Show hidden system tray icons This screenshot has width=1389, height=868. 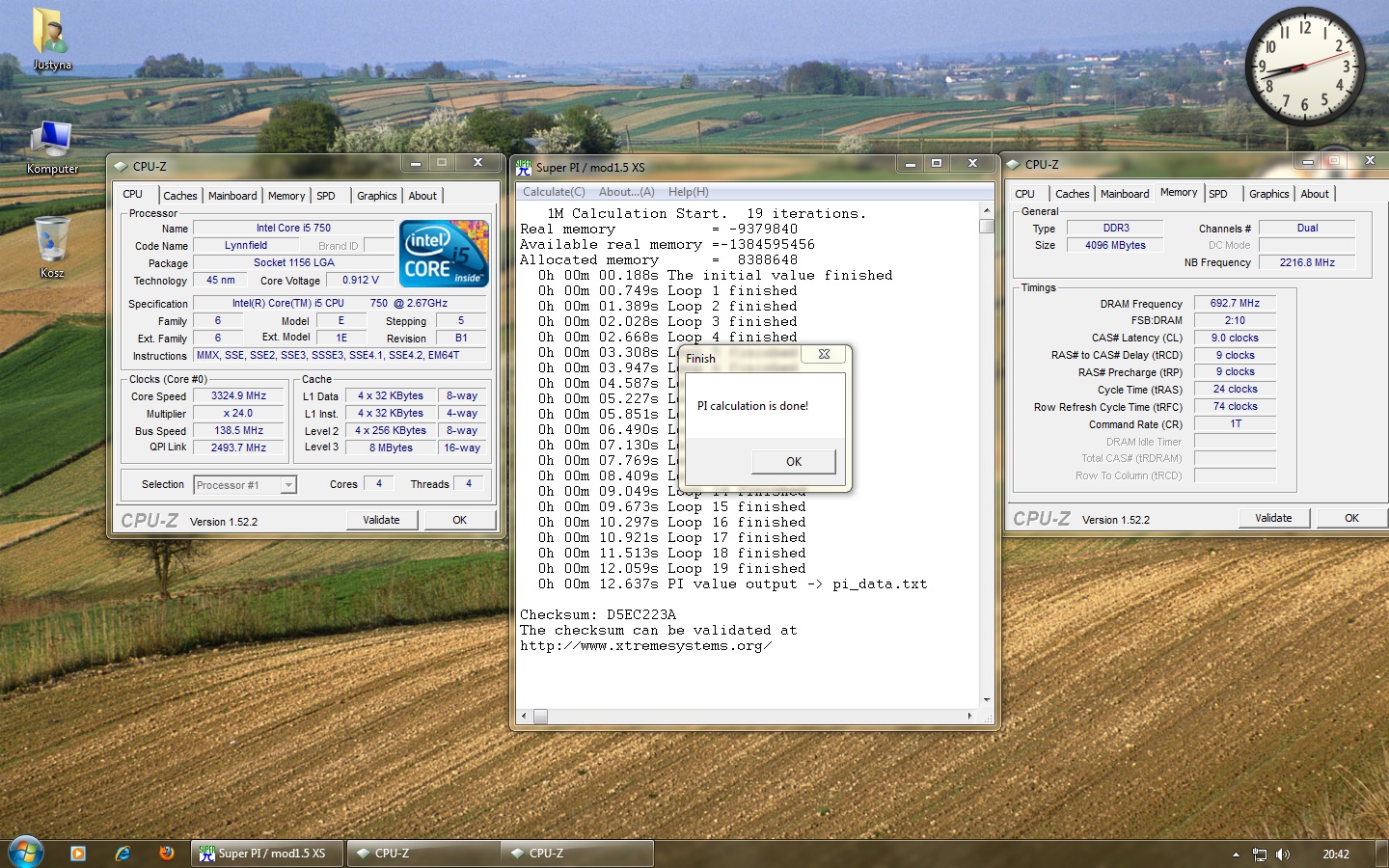(x=1236, y=854)
